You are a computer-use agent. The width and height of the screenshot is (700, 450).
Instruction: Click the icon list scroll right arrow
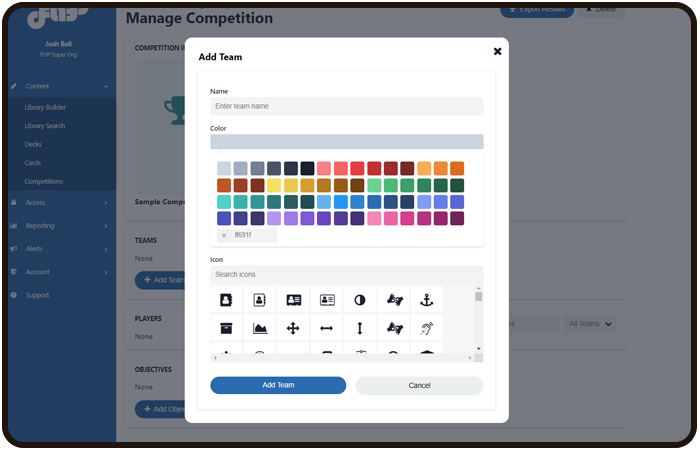coord(470,358)
